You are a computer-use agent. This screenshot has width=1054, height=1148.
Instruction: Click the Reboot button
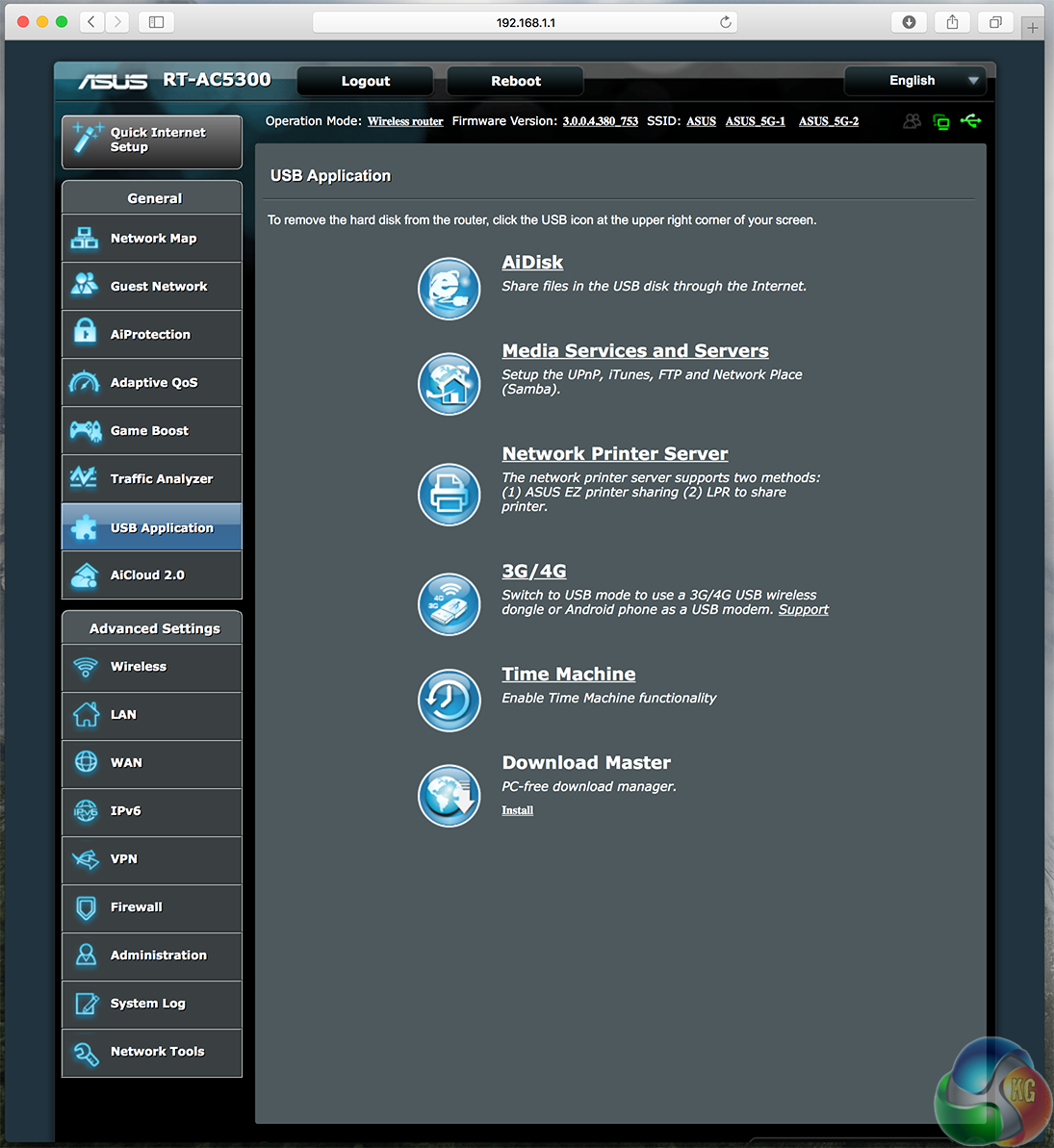[516, 81]
